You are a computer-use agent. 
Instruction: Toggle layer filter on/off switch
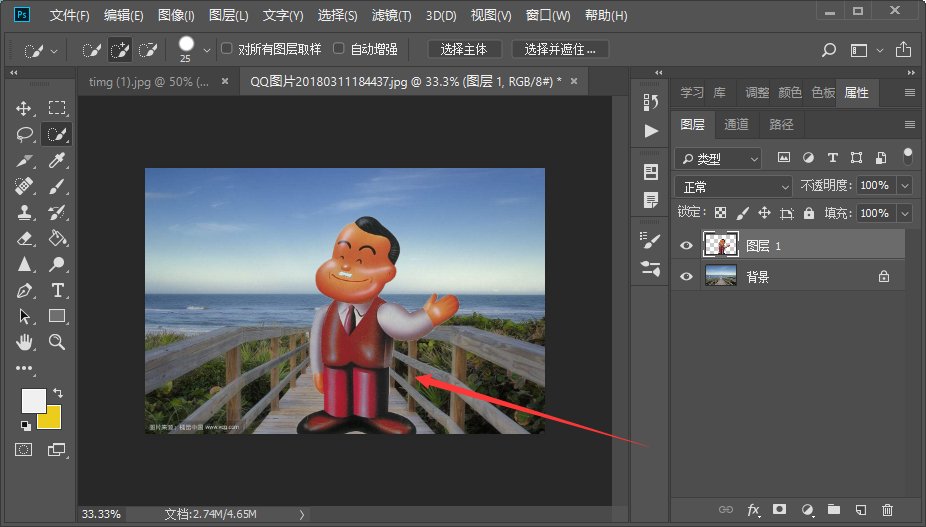[908, 157]
